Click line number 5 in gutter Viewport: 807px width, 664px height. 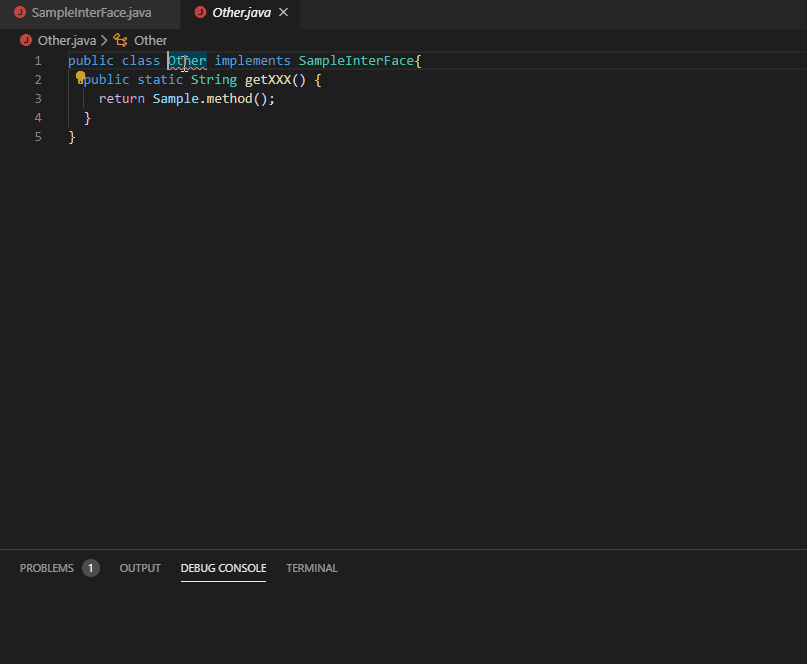click(x=38, y=137)
